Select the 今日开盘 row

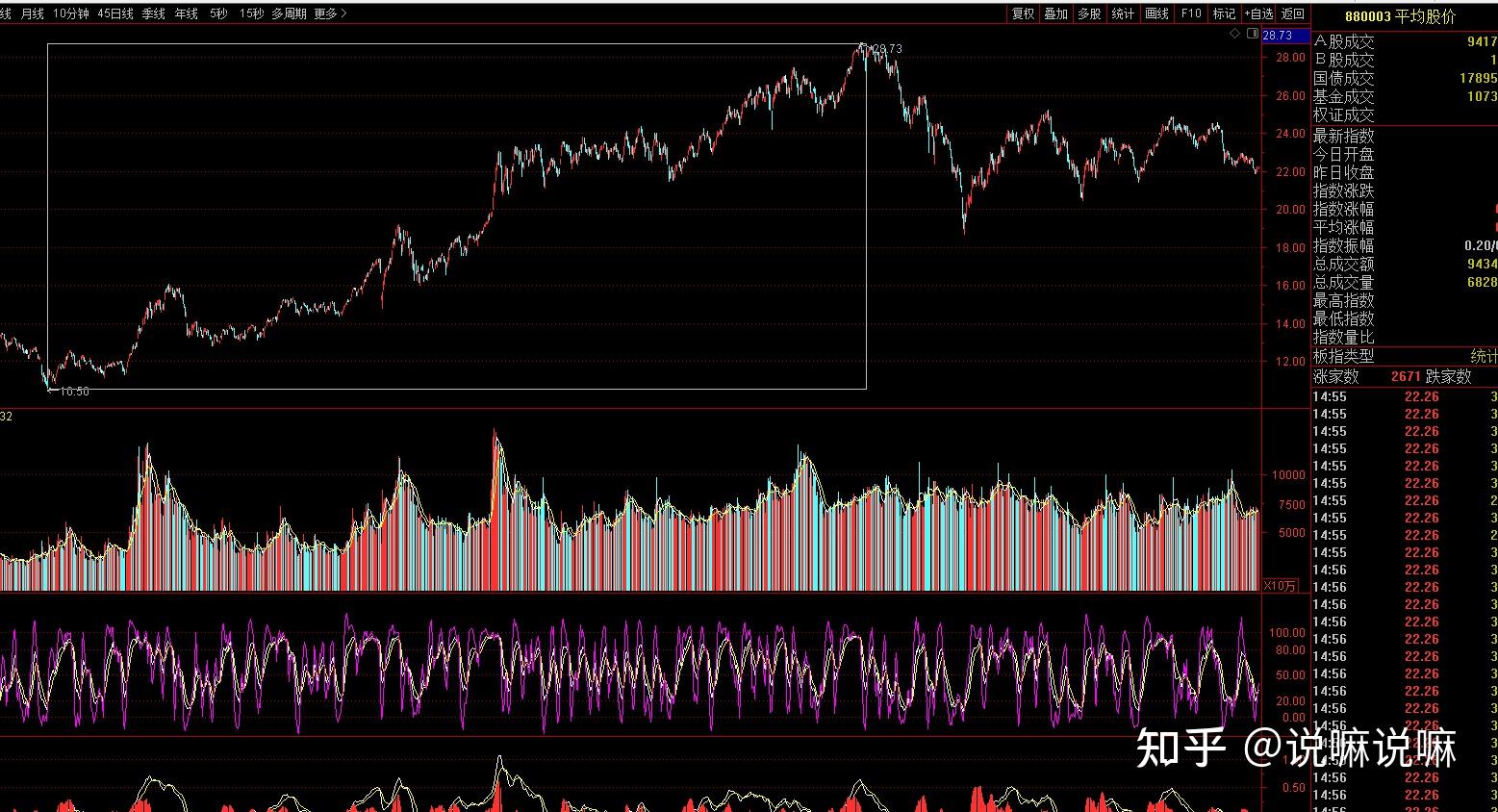[1405, 154]
